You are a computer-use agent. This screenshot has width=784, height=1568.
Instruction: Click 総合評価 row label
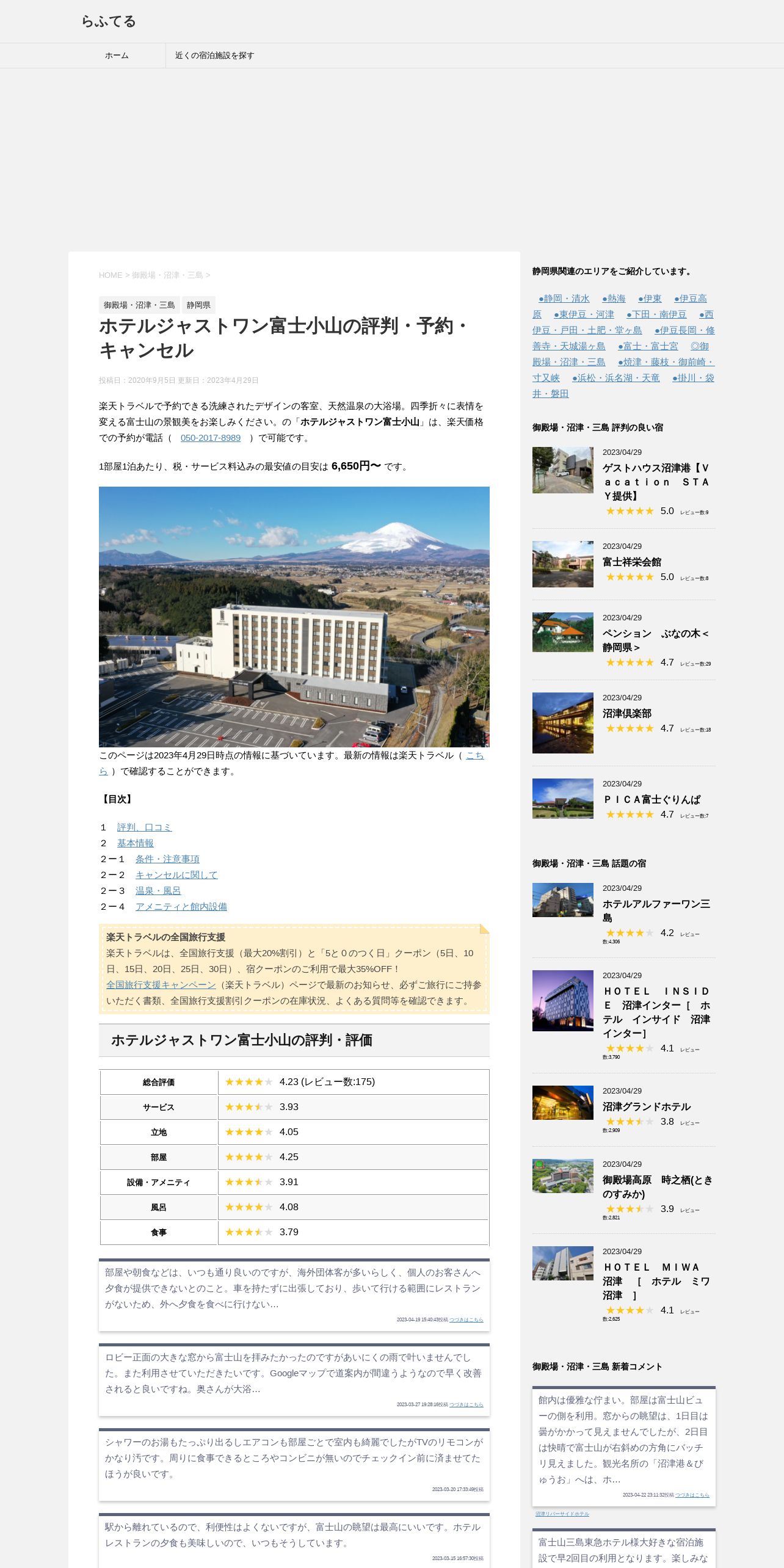[159, 1082]
